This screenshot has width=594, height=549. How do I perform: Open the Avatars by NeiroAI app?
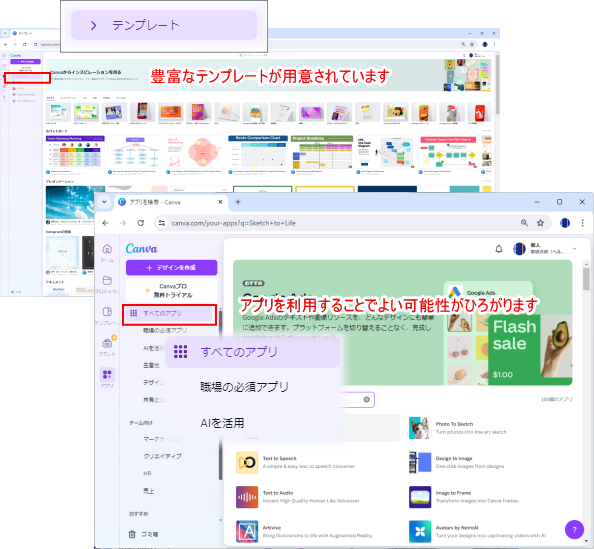(x=477, y=531)
